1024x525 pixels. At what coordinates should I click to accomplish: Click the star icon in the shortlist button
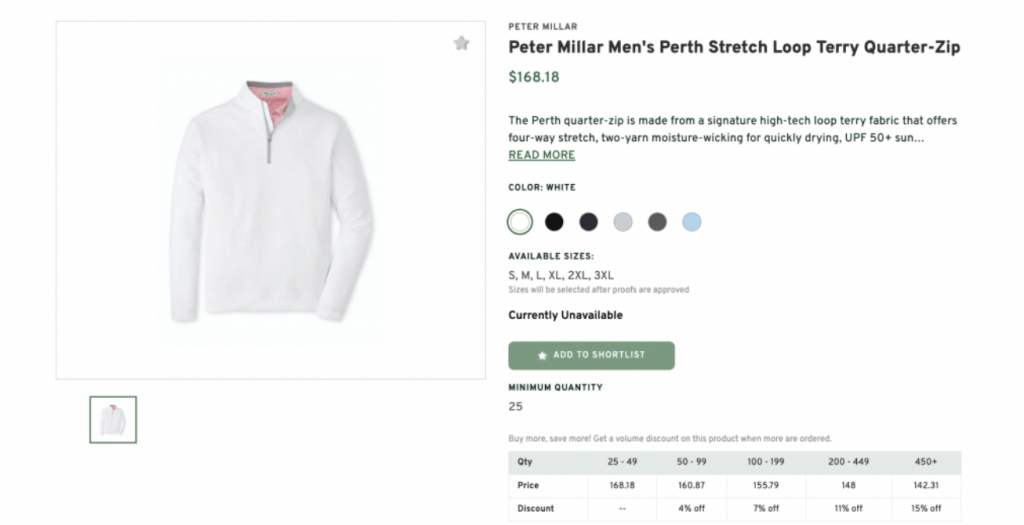click(x=542, y=355)
